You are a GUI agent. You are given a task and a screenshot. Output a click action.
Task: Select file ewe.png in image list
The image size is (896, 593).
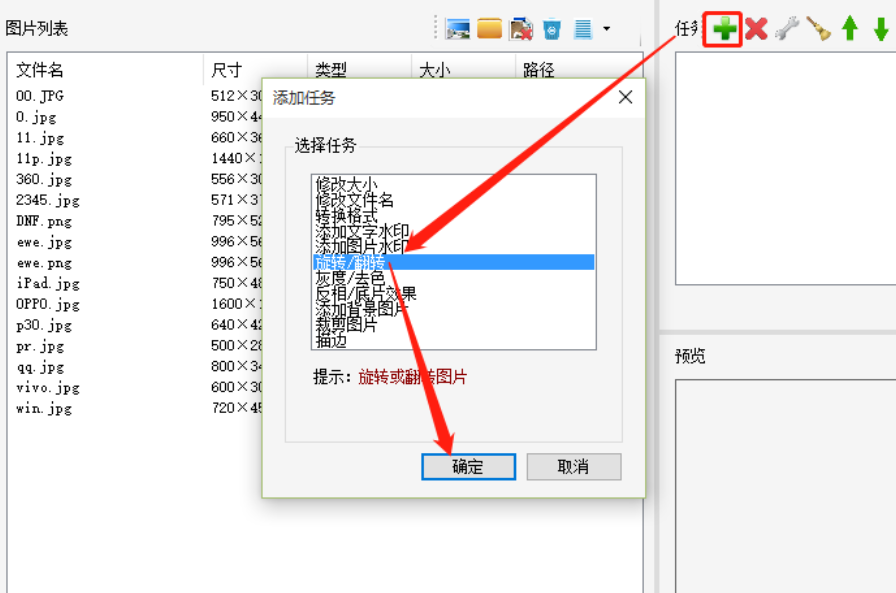(x=44, y=263)
